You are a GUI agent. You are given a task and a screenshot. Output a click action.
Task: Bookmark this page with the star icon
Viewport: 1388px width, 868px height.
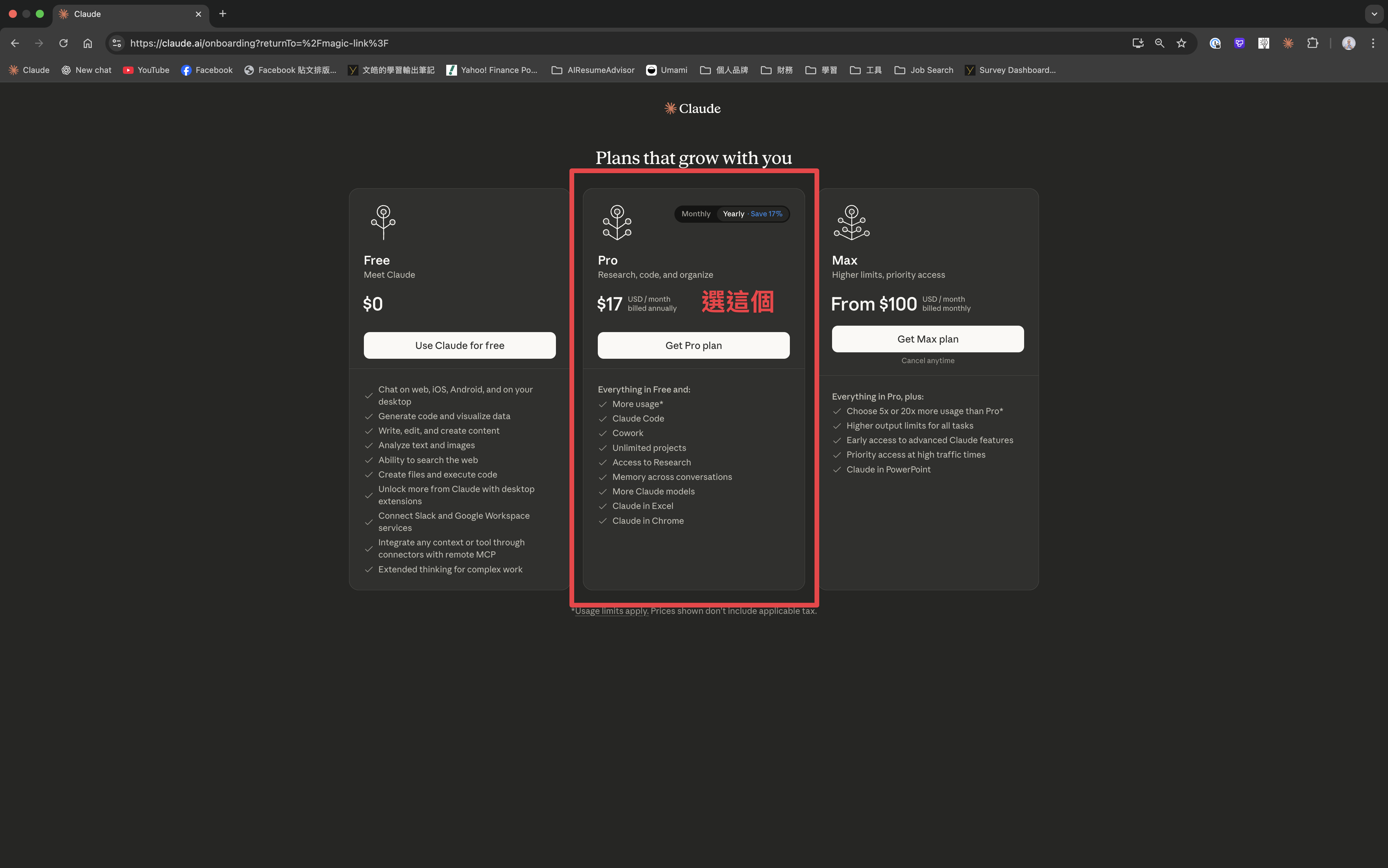(1181, 43)
